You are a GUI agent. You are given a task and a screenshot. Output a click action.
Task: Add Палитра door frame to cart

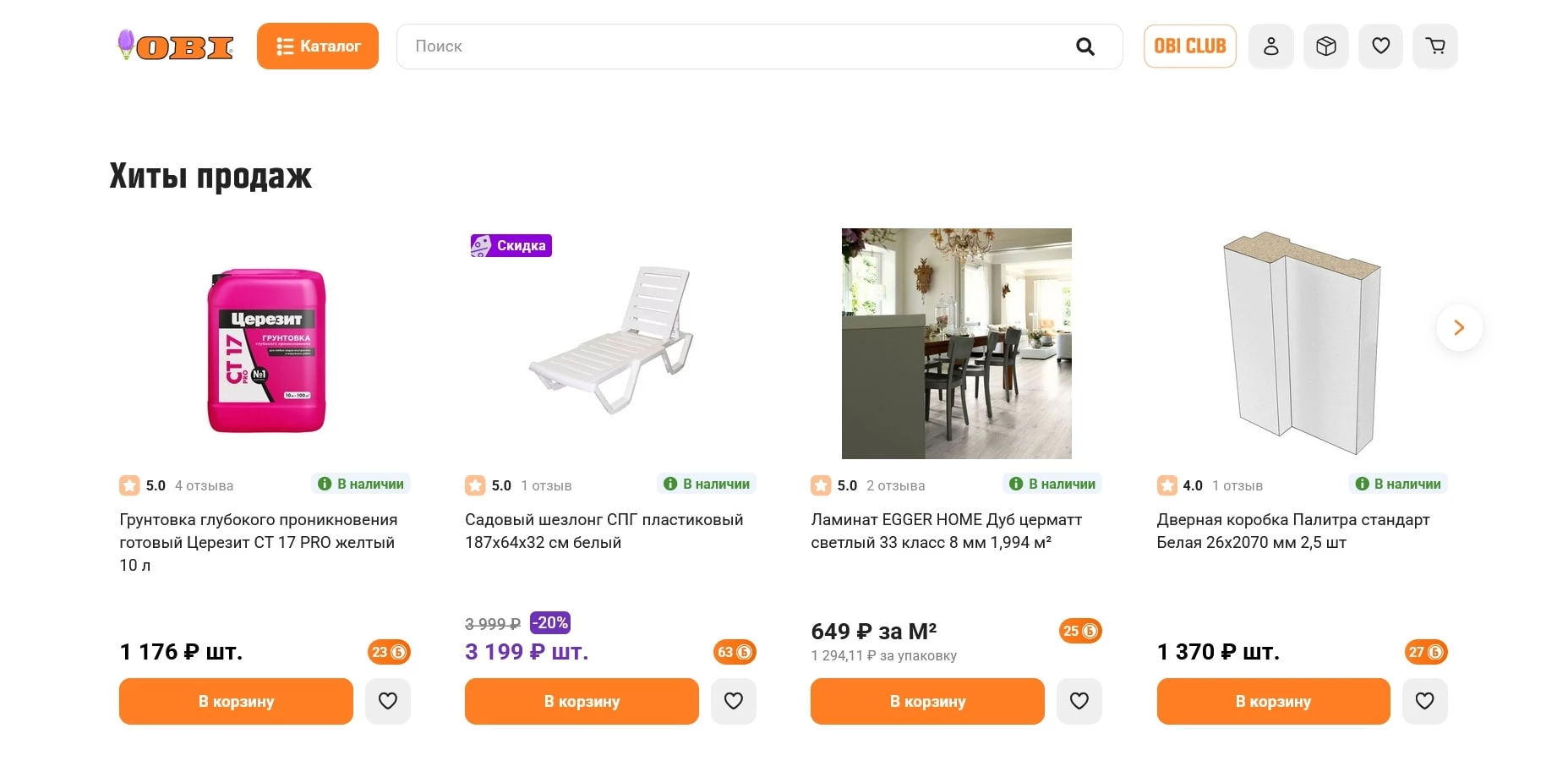pyautogui.click(x=1273, y=701)
